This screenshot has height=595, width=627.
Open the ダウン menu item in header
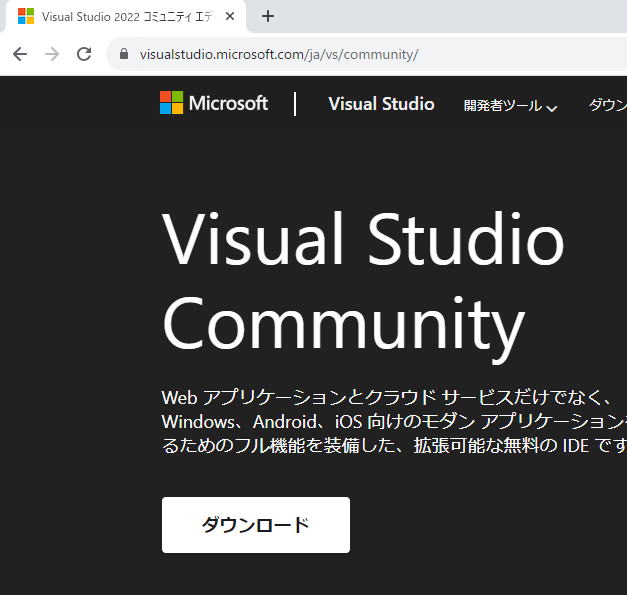[x=607, y=105]
